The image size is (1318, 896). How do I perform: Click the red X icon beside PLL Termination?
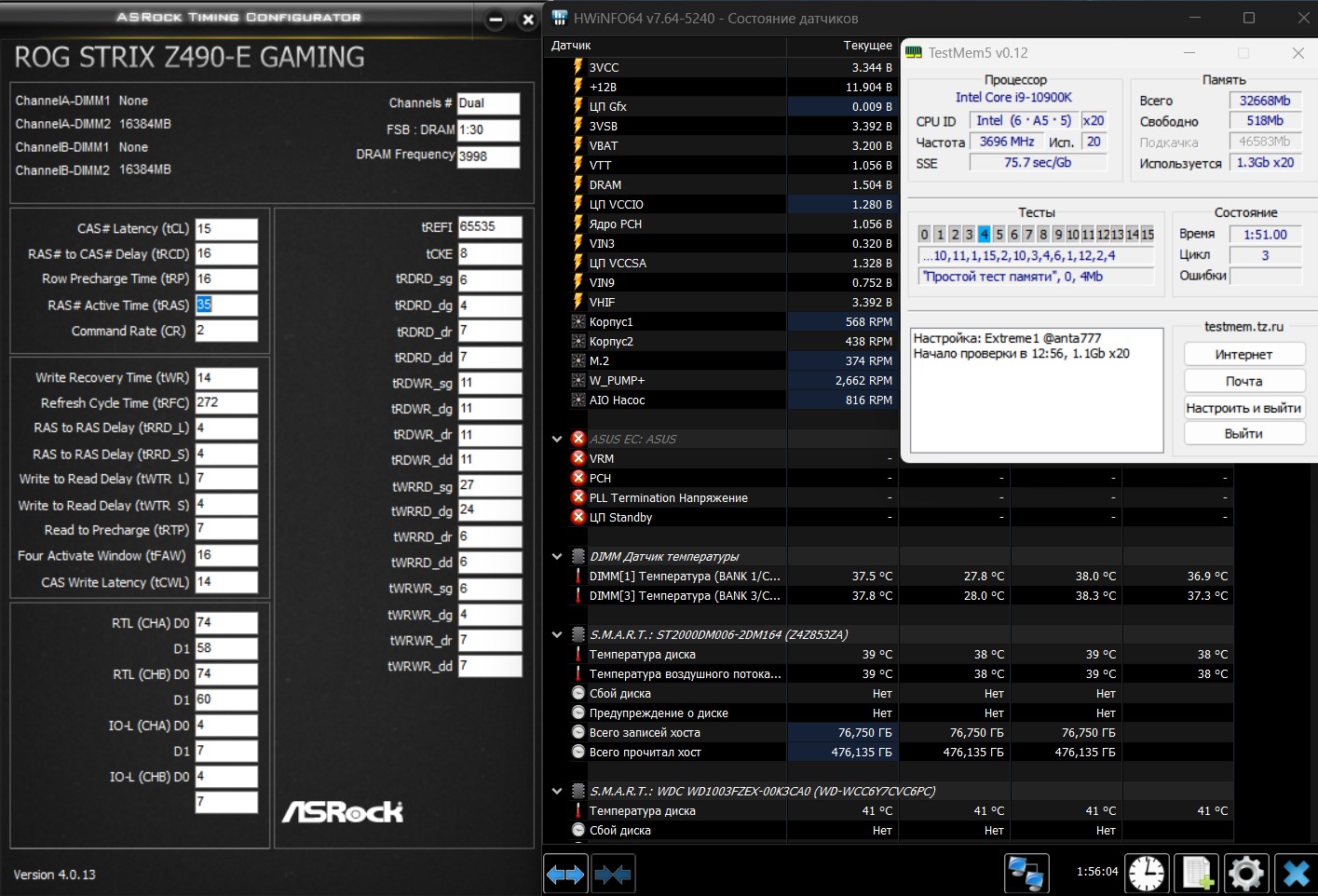(x=578, y=497)
